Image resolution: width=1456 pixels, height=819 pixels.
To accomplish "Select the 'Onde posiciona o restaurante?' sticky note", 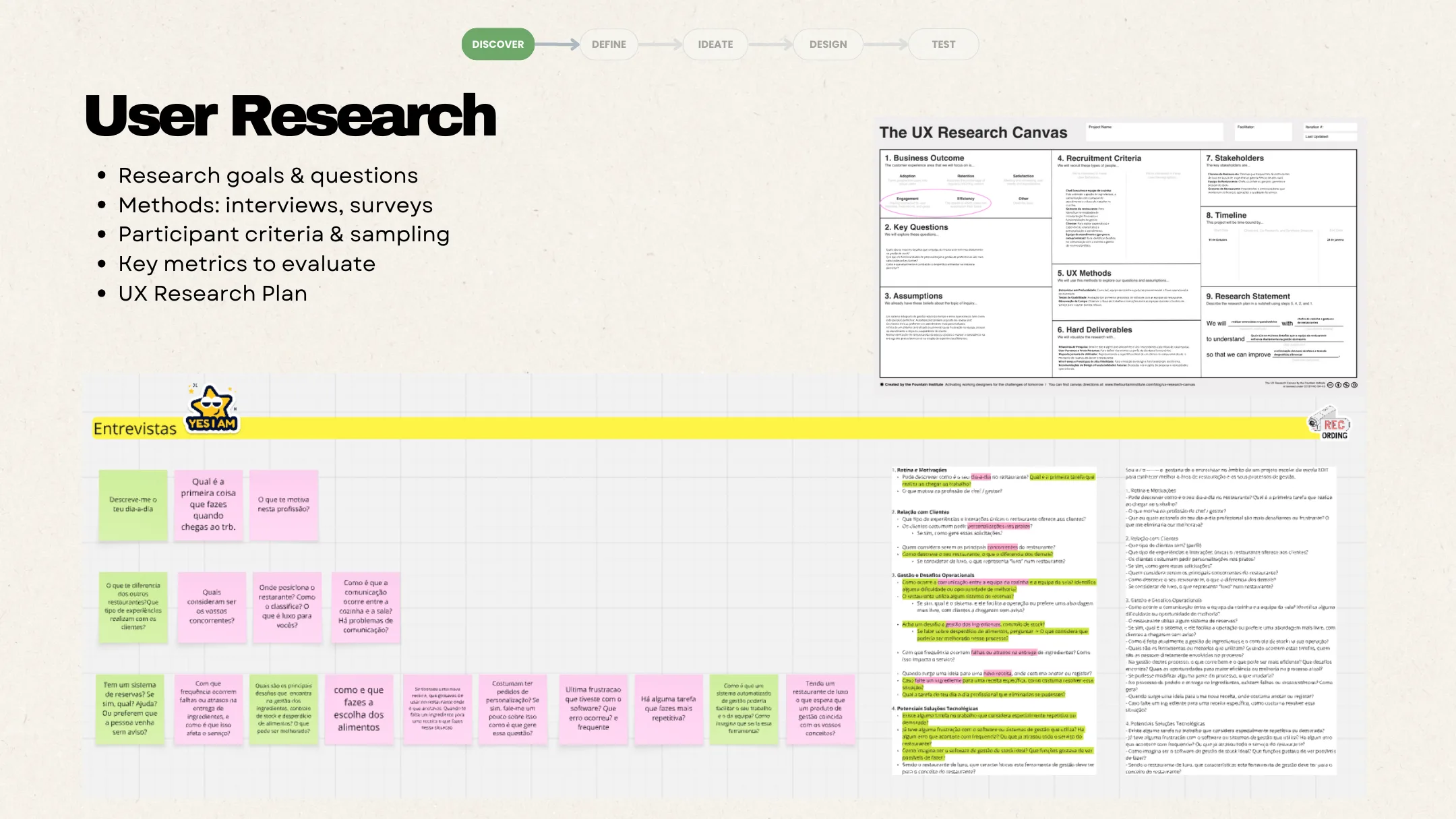I will pos(287,607).
